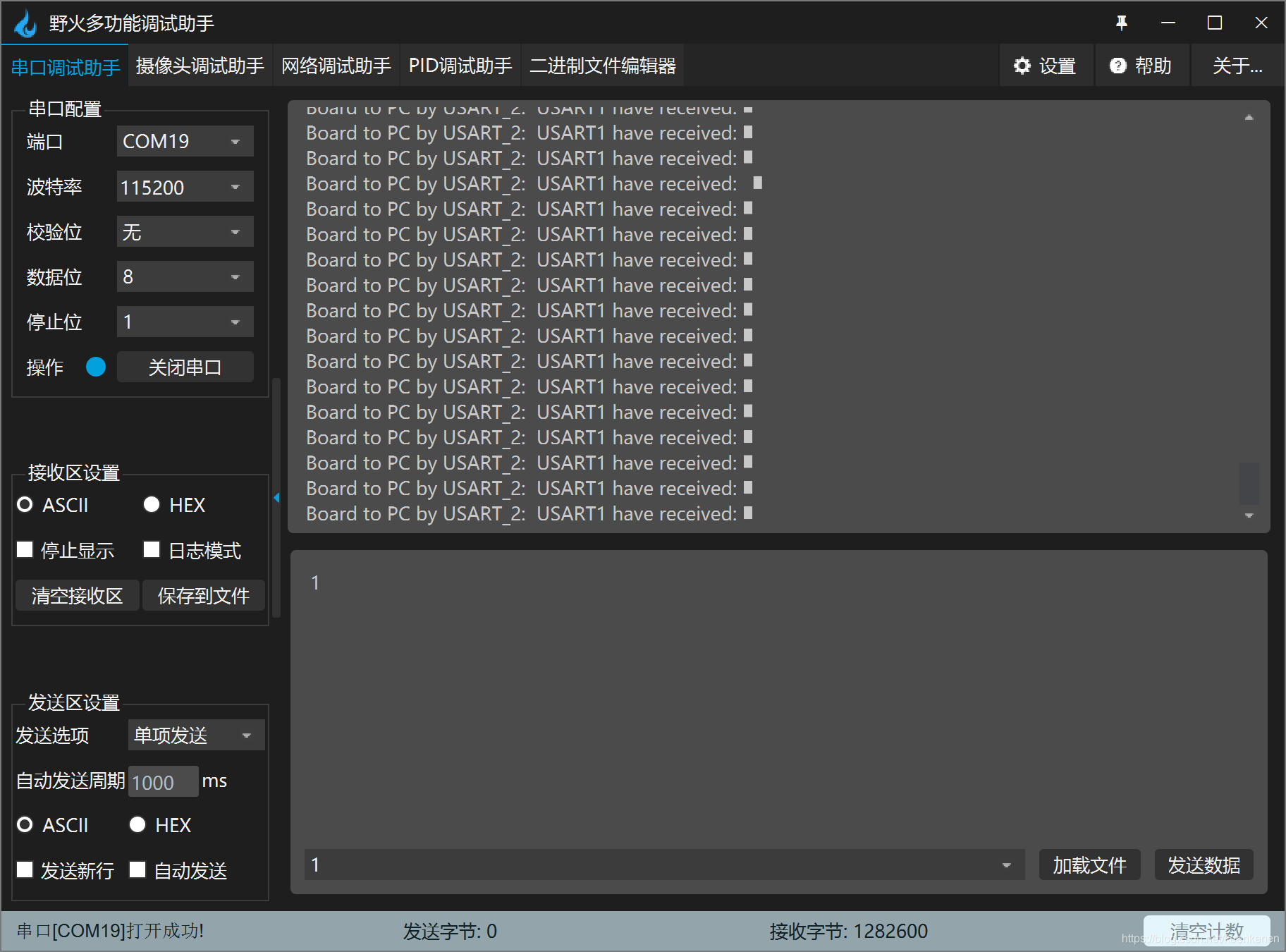Click the 保存到文件 button

(x=204, y=595)
